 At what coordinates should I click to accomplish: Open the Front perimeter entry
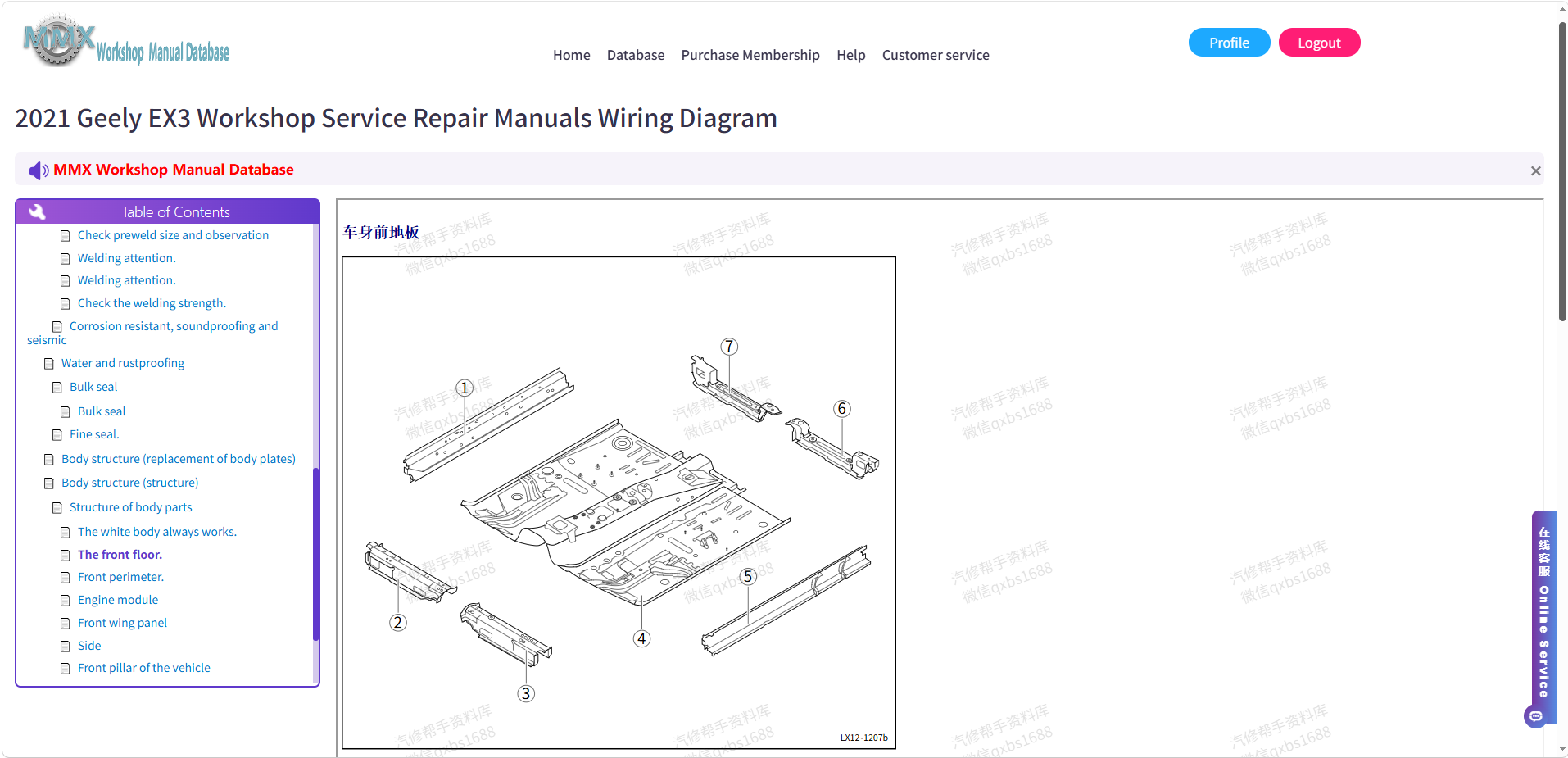coord(120,577)
